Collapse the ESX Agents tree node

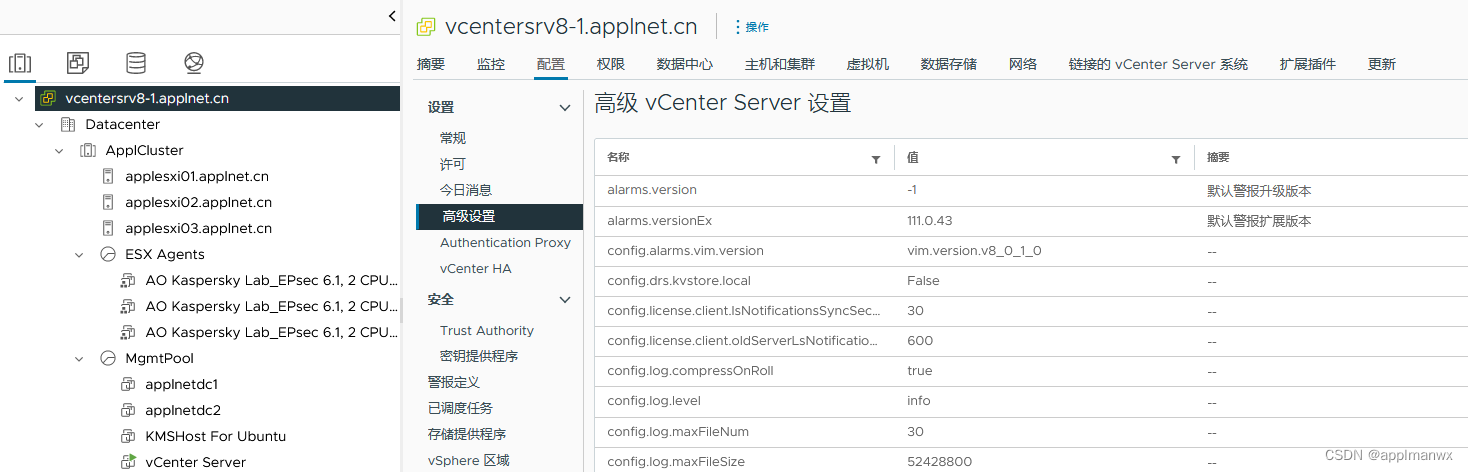point(79,255)
